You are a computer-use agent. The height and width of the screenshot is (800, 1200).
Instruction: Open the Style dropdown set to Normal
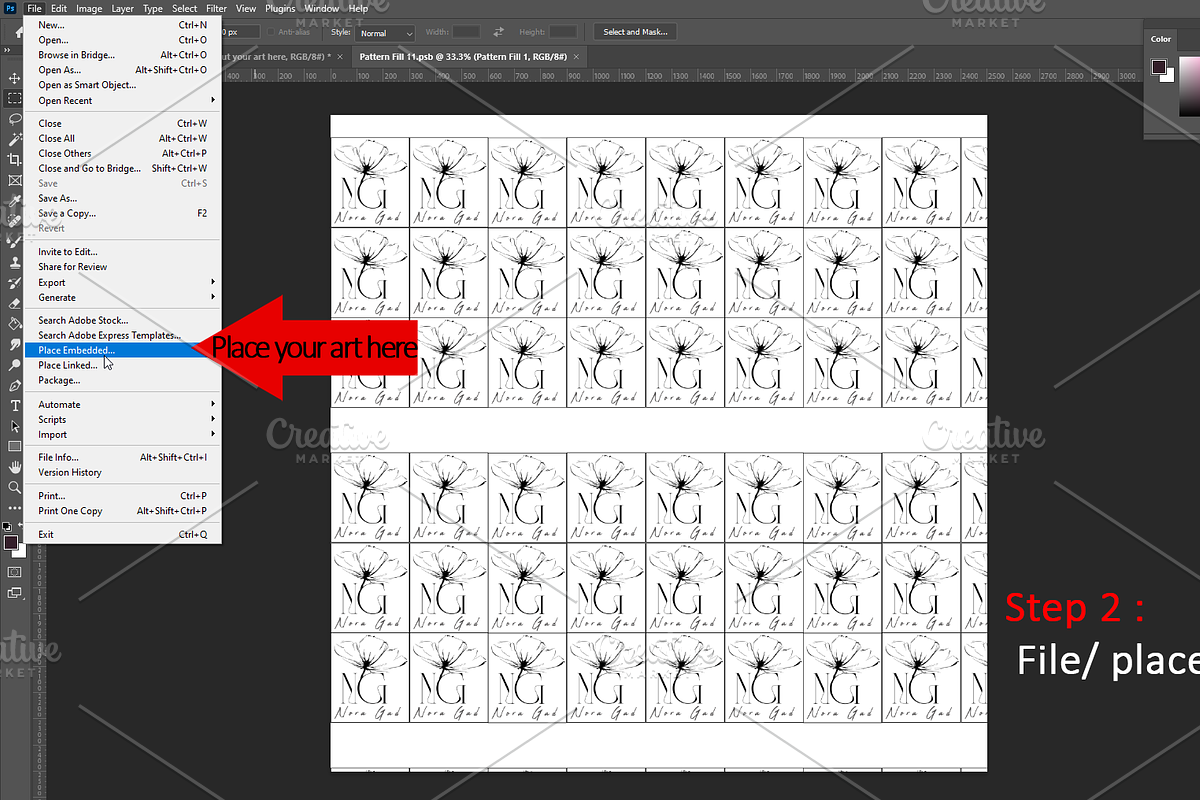[385, 33]
